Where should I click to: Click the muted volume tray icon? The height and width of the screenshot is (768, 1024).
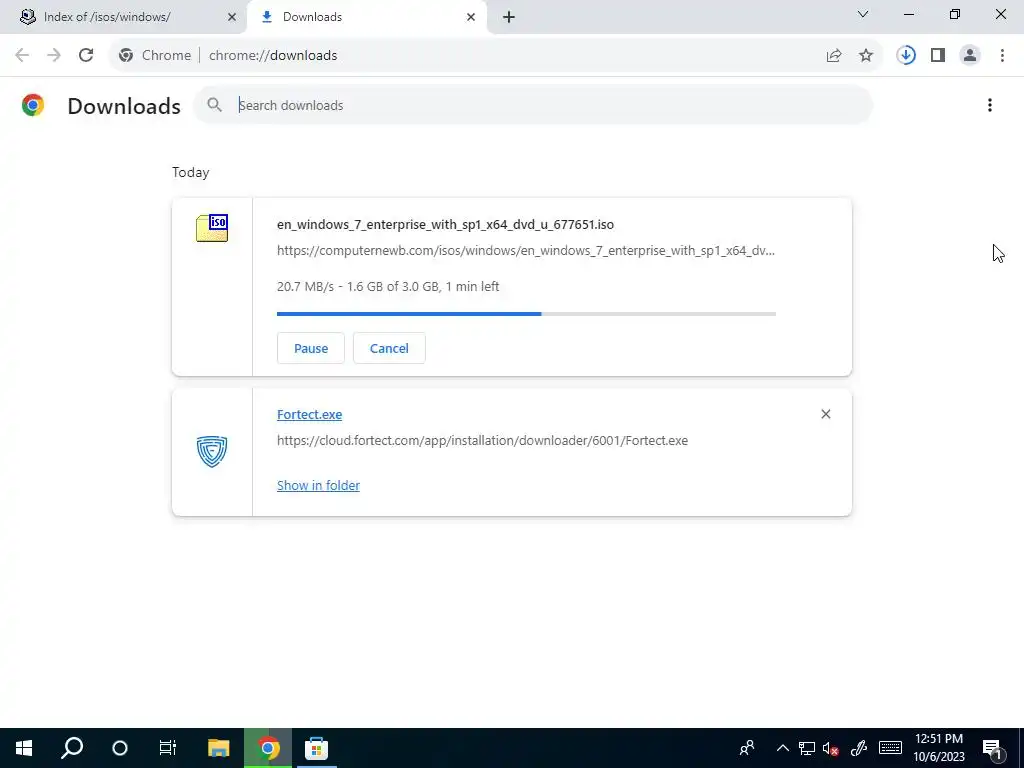click(x=831, y=748)
